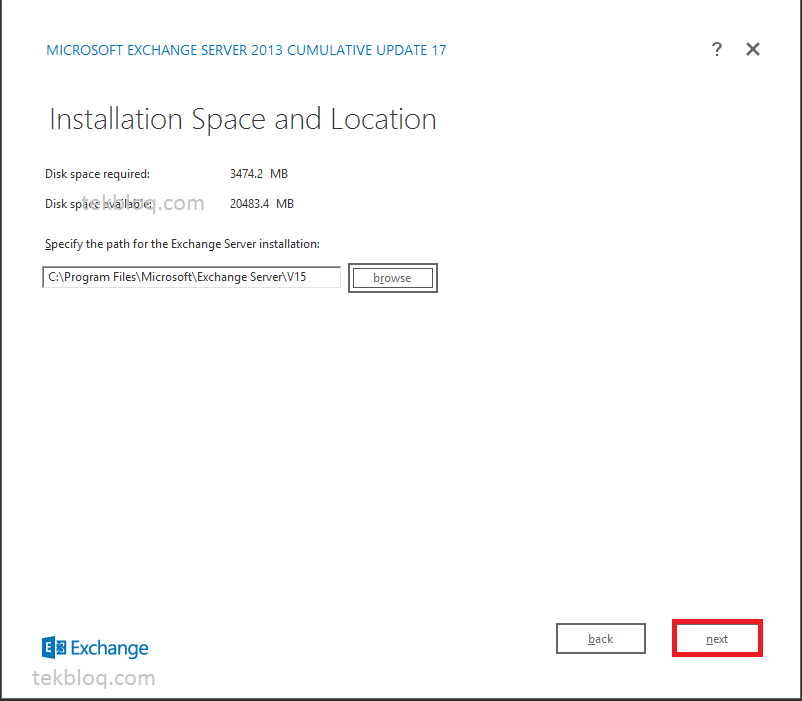Open the help question mark icon
Image resolution: width=802 pixels, height=701 pixels.
[717, 49]
